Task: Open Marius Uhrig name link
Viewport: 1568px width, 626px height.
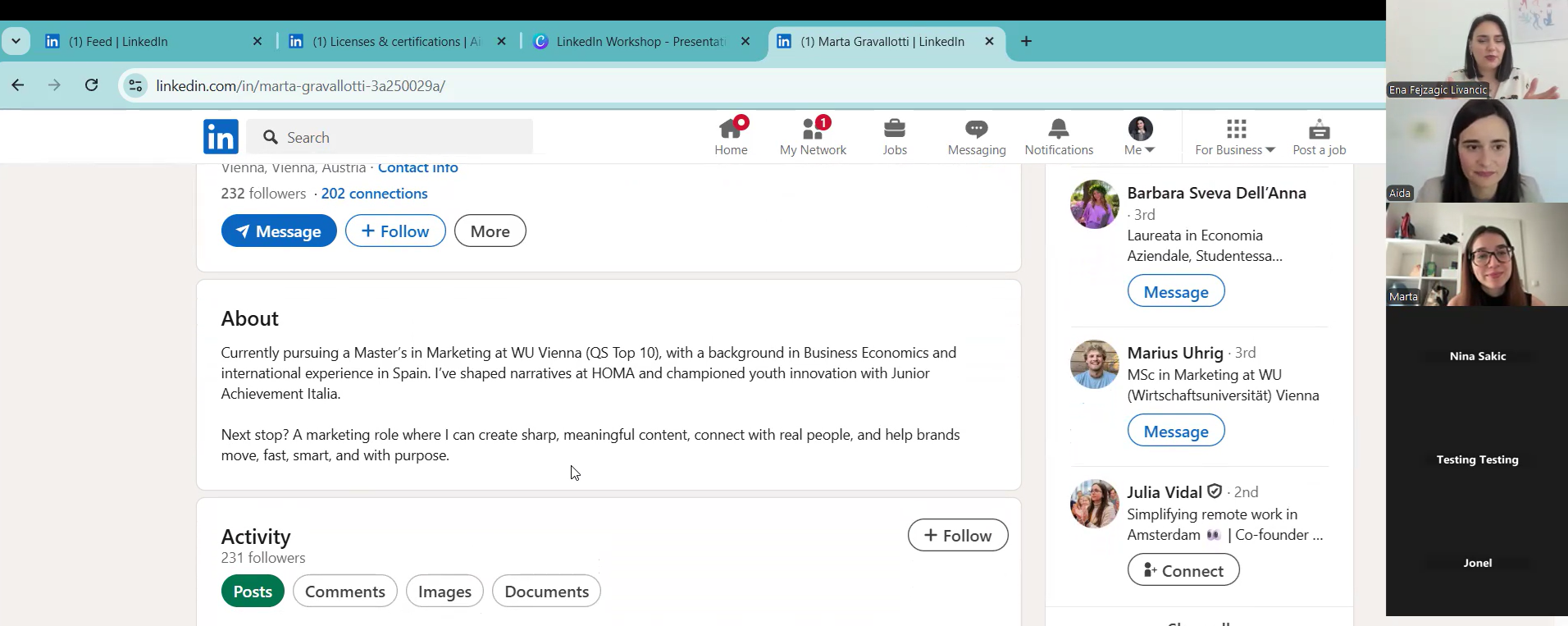Action: 1175,353
